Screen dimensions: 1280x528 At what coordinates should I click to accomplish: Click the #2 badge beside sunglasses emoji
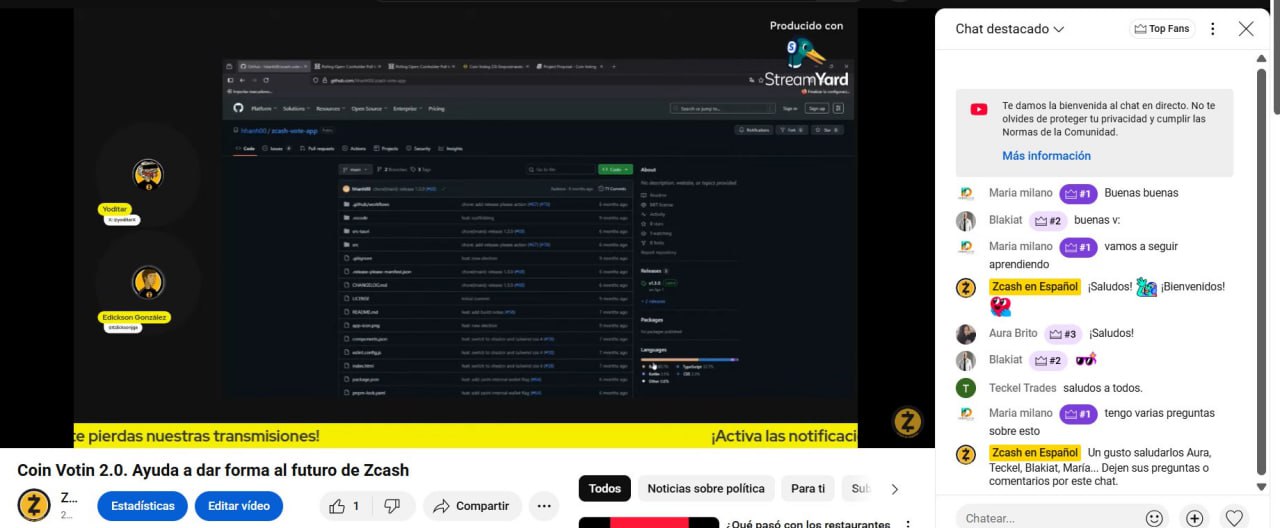1048,360
